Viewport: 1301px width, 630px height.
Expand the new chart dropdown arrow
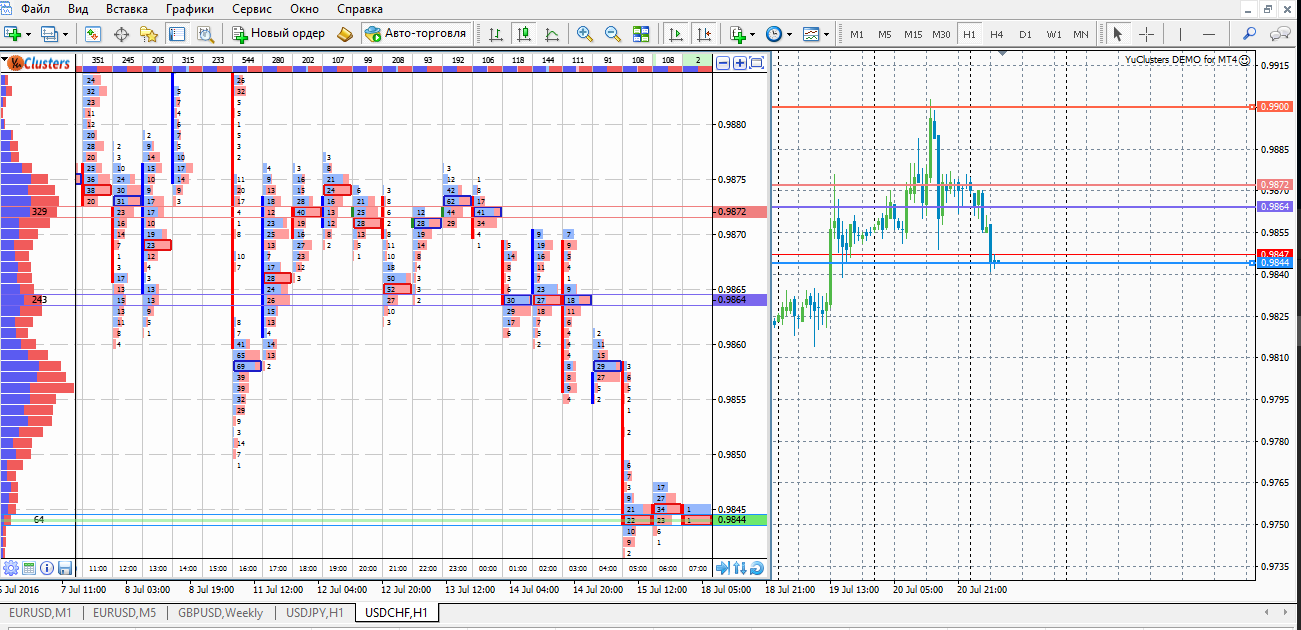click(x=29, y=33)
